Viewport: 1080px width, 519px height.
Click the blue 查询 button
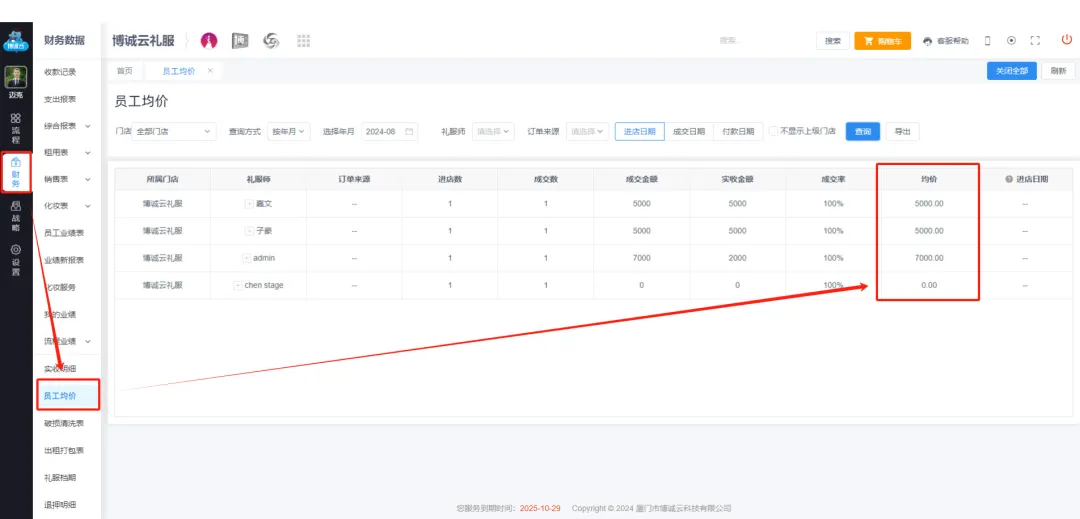pos(862,131)
